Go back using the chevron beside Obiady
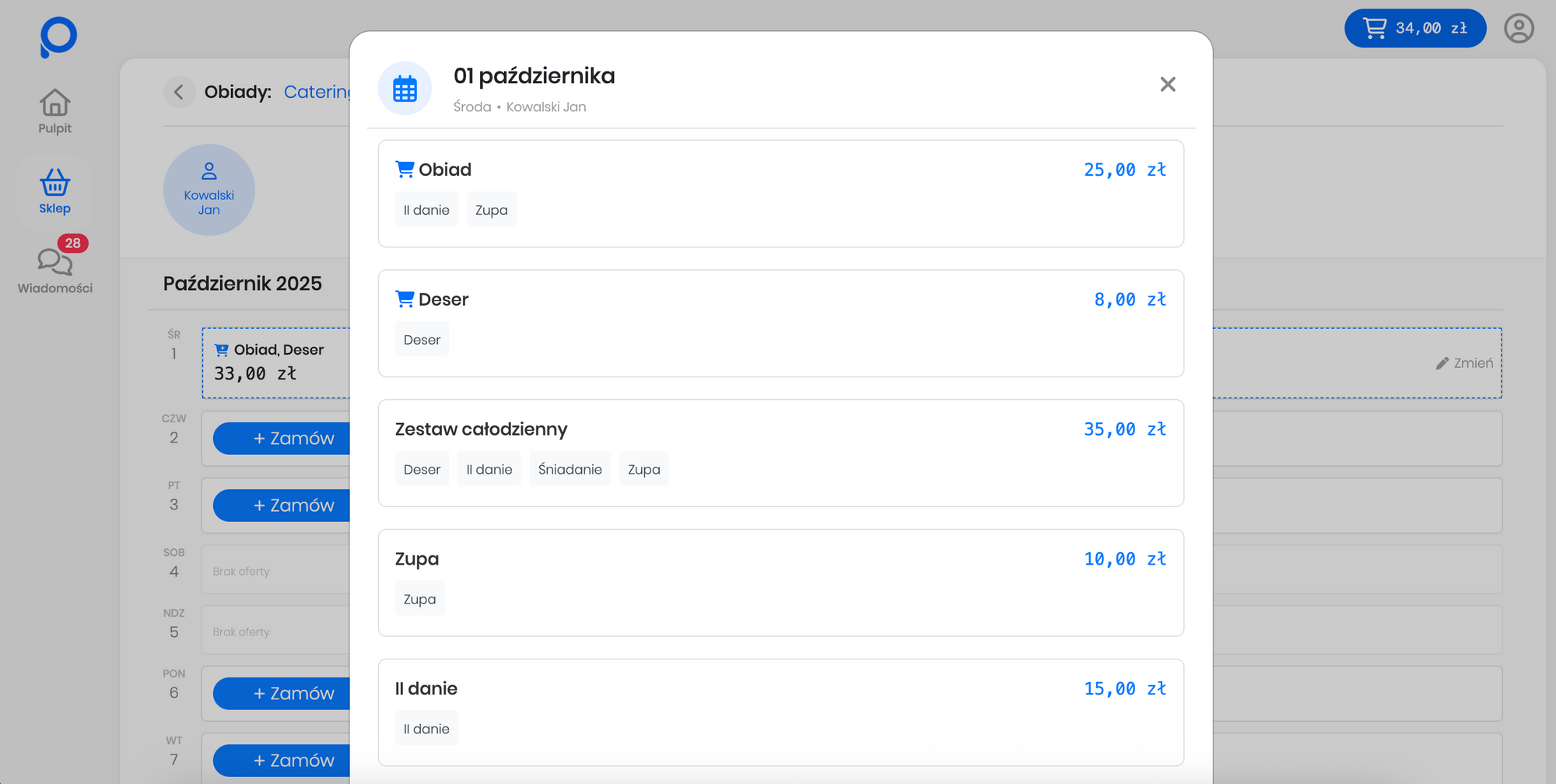 pyautogui.click(x=179, y=92)
